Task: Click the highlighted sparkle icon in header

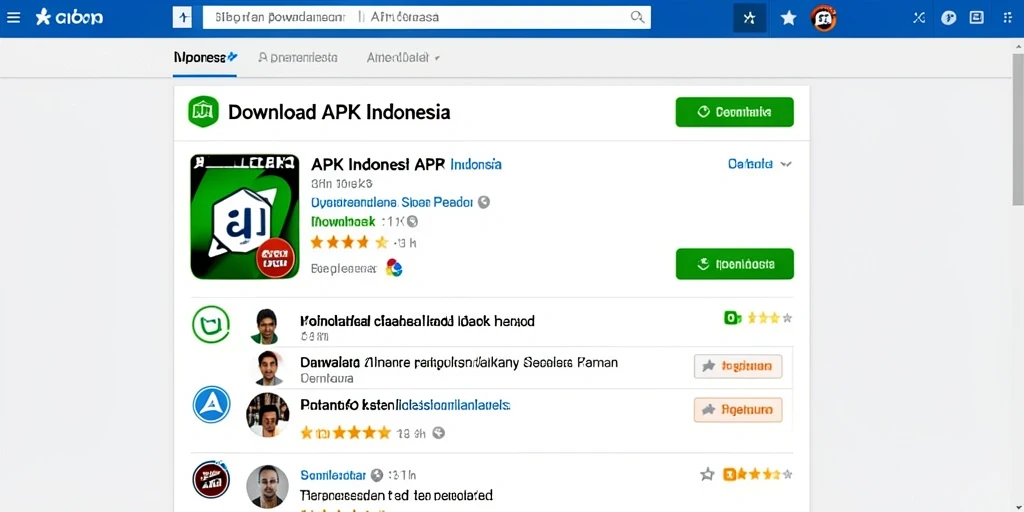Action: tap(750, 18)
